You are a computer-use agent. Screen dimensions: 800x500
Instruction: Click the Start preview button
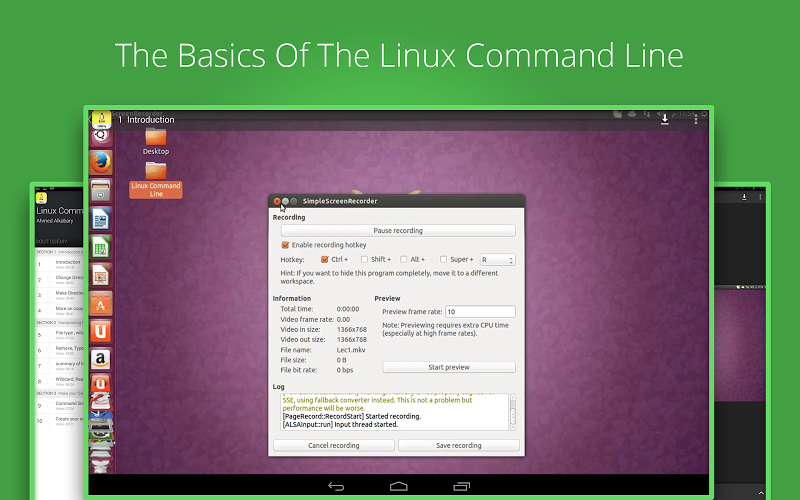point(449,367)
